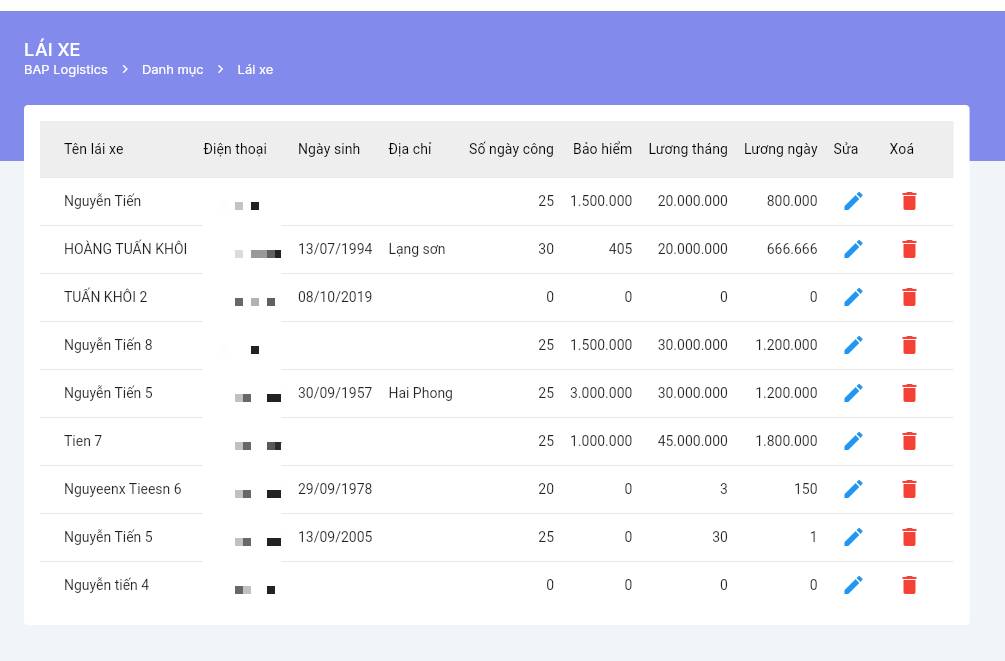Open the Danh mục breadcrumb link
Image resolution: width=1005 pixels, height=661 pixels.
[172, 70]
